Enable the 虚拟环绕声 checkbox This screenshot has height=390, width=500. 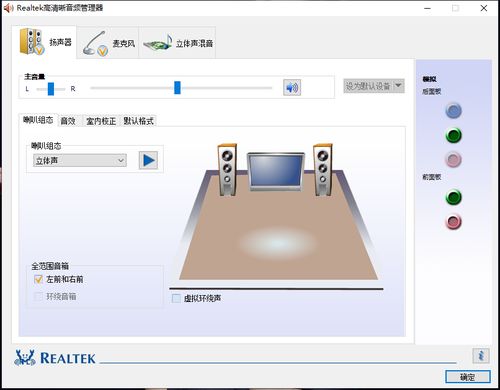point(176,298)
